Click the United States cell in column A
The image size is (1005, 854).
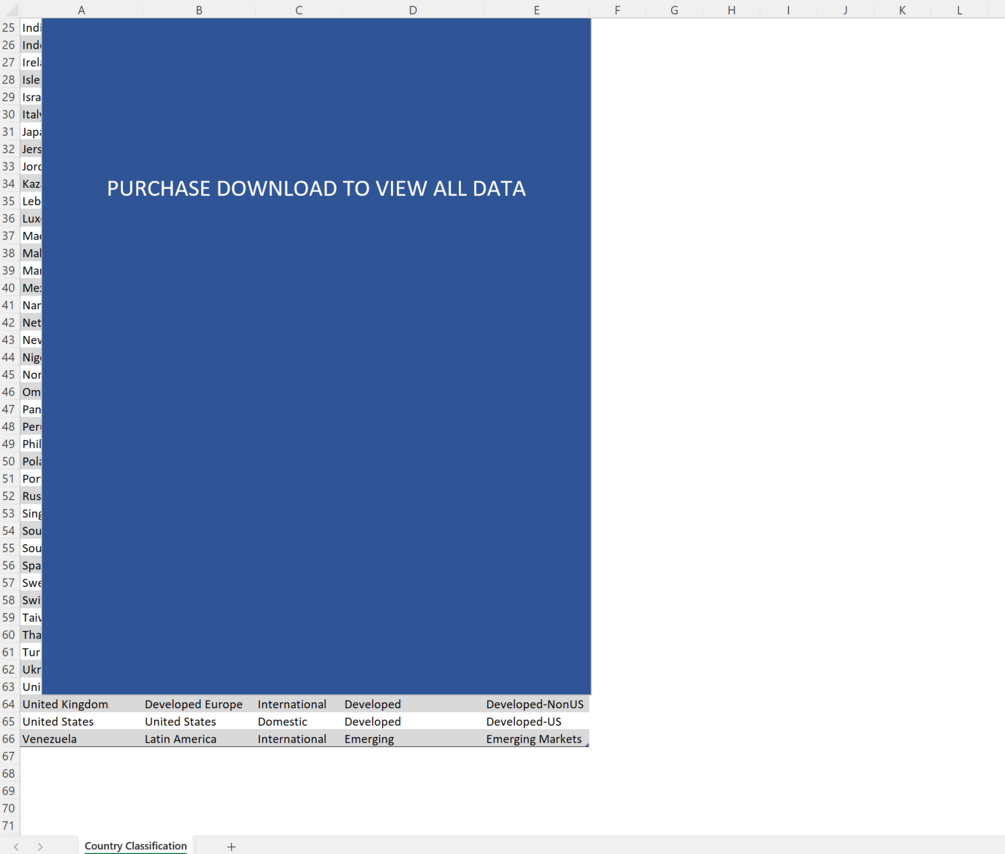[x=81, y=721]
